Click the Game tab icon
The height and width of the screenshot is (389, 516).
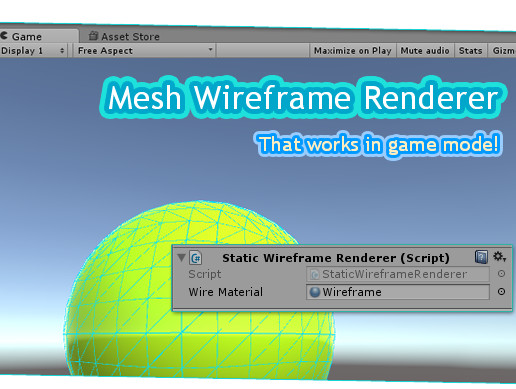pyautogui.click(x=4, y=35)
